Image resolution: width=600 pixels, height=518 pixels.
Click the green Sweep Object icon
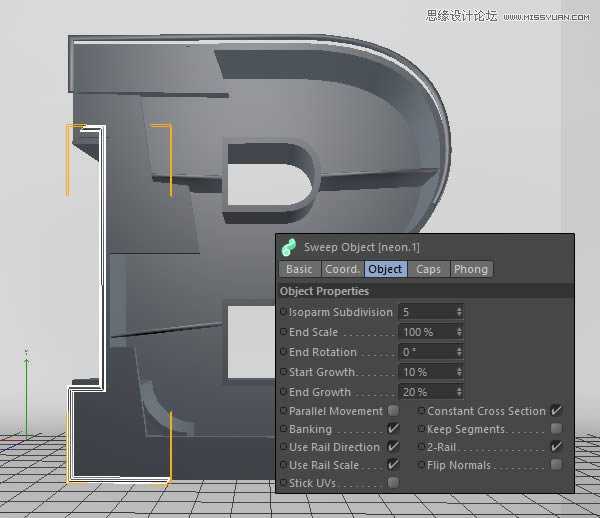(x=289, y=247)
